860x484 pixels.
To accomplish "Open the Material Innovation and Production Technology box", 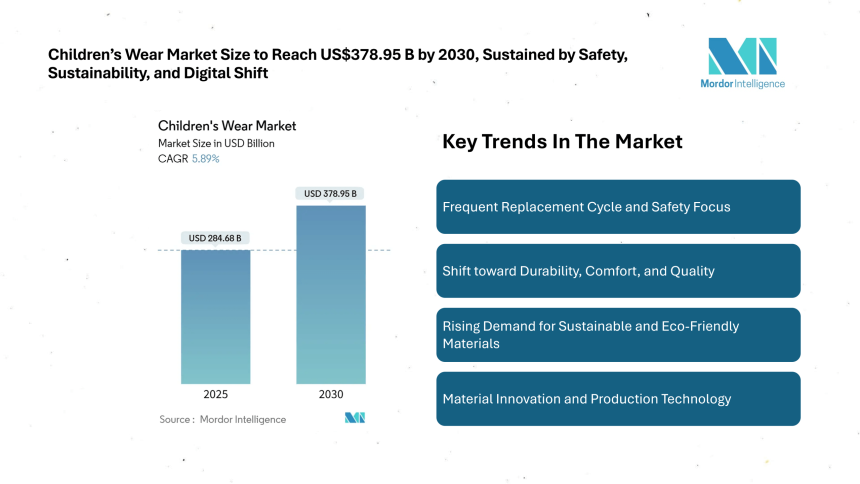I will (618, 399).
